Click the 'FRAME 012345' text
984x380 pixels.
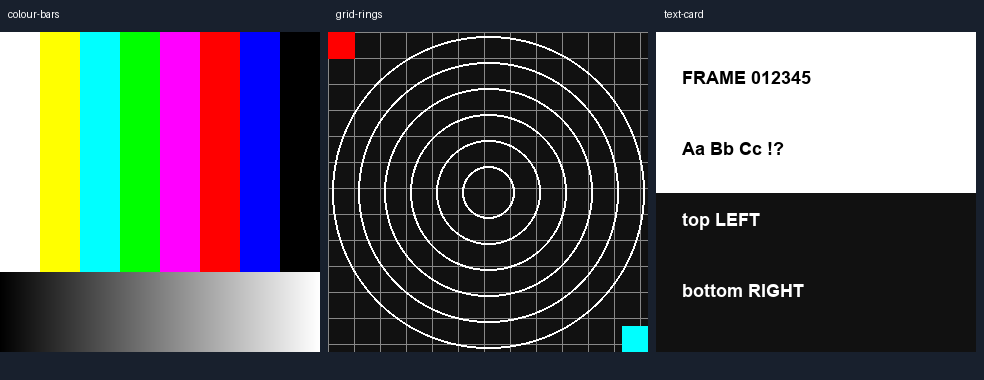746,78
